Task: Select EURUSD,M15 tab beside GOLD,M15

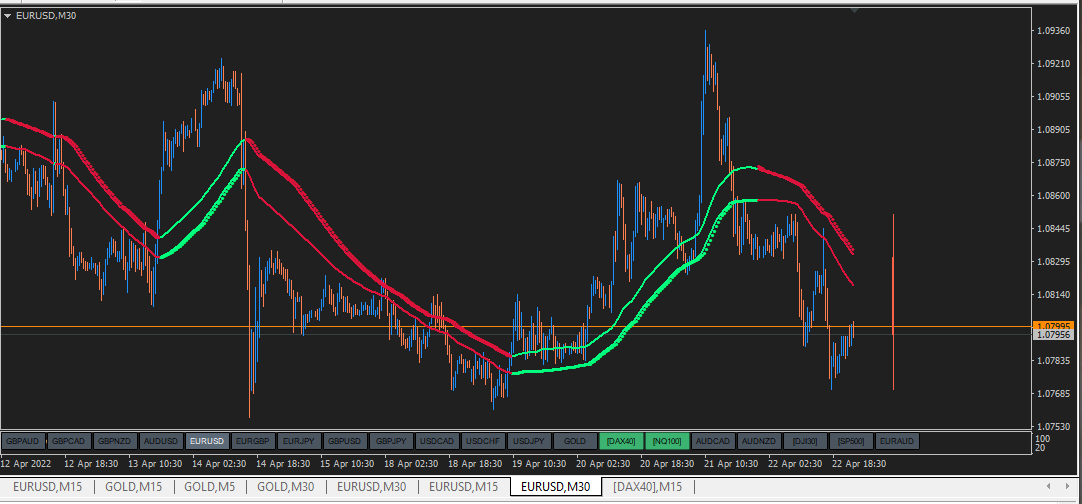Action: (47, 487)
